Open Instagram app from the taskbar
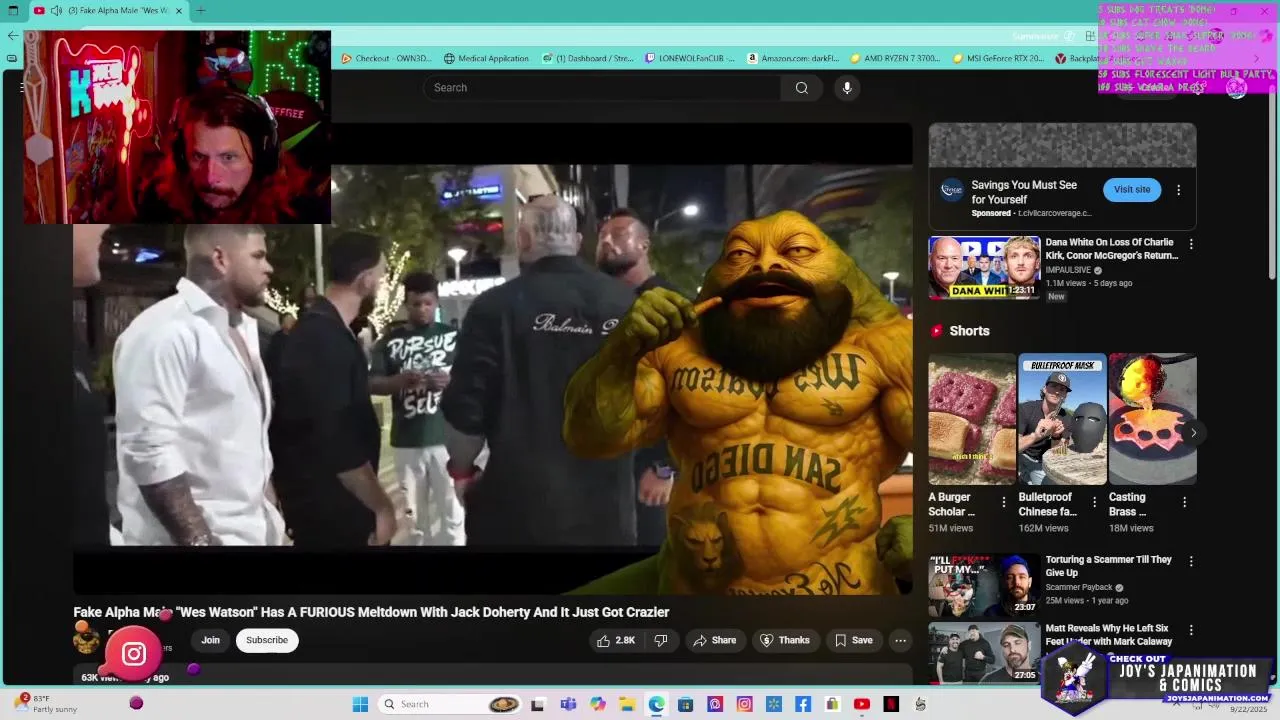The width and height of the screenshot is (1280, 720). (x=744, y=704)
